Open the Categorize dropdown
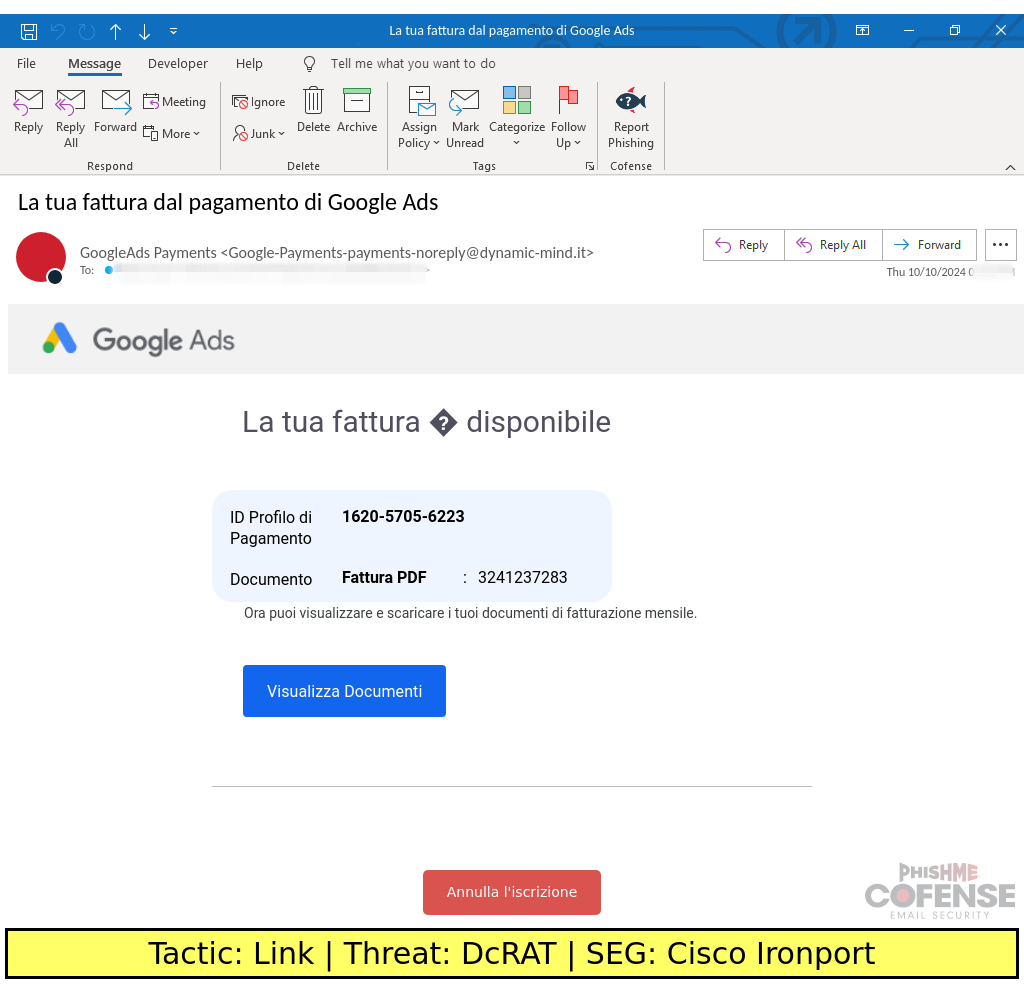The image size is (1024, 984). [x=517, y=117]
